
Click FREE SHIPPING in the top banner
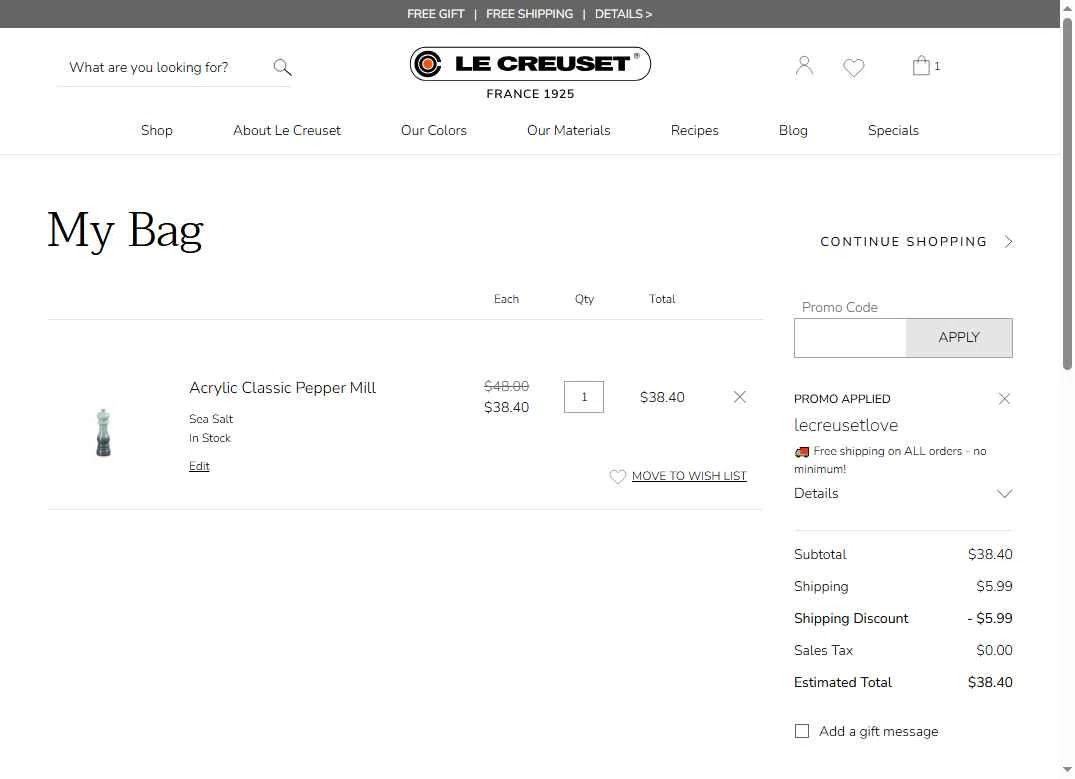[529, 14]
